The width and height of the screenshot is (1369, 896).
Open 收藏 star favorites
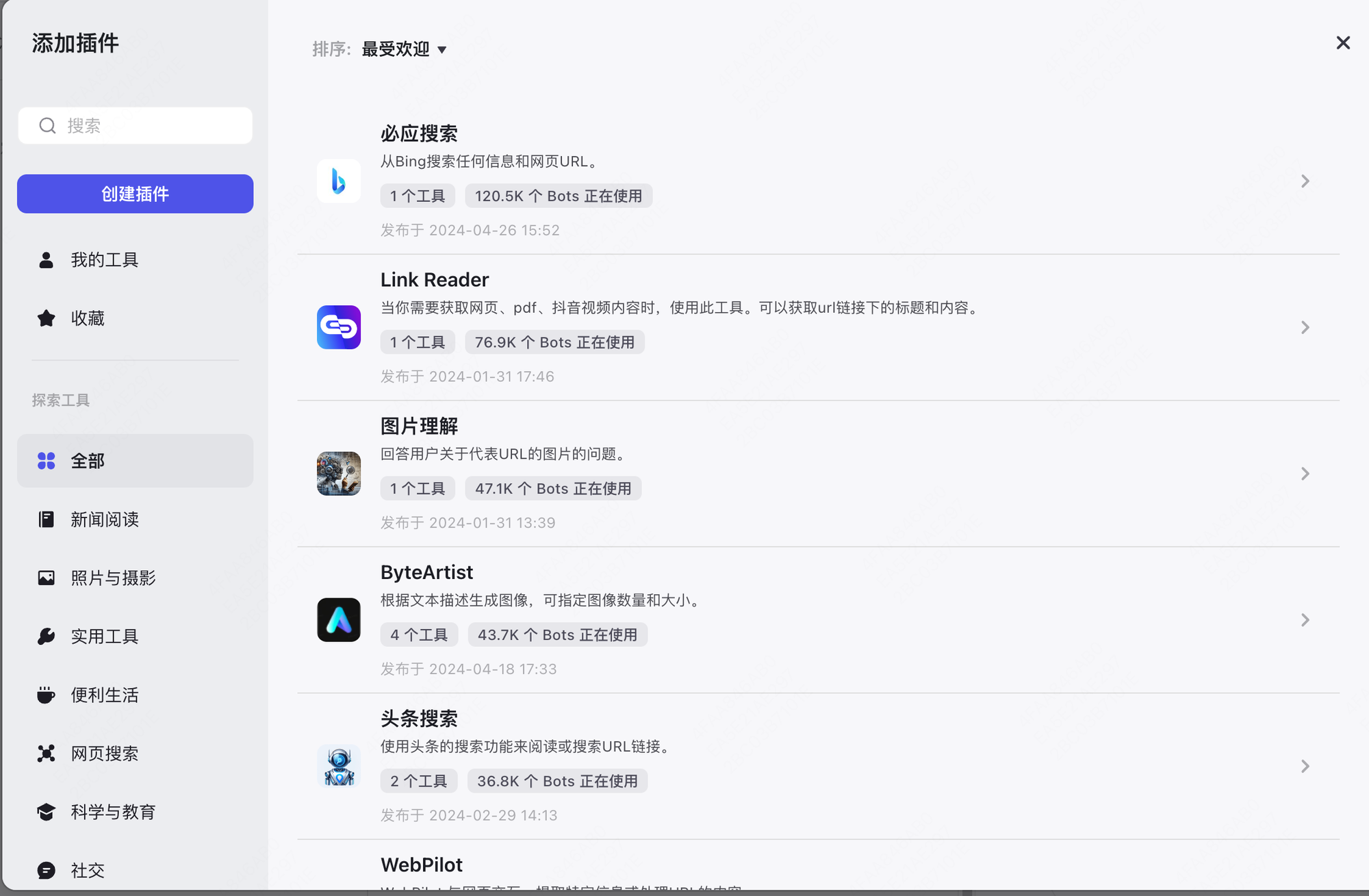coord(88,318)
